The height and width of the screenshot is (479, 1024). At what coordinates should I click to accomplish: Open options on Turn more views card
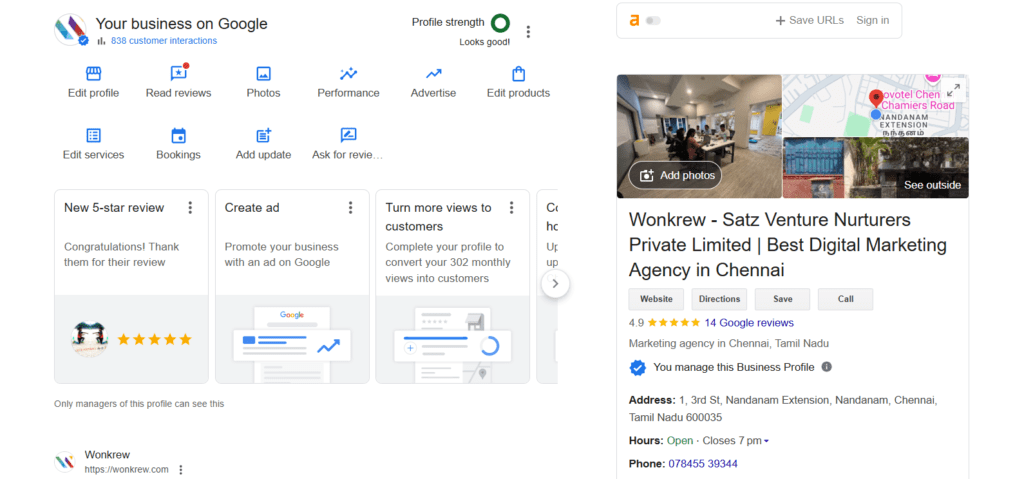511,208
